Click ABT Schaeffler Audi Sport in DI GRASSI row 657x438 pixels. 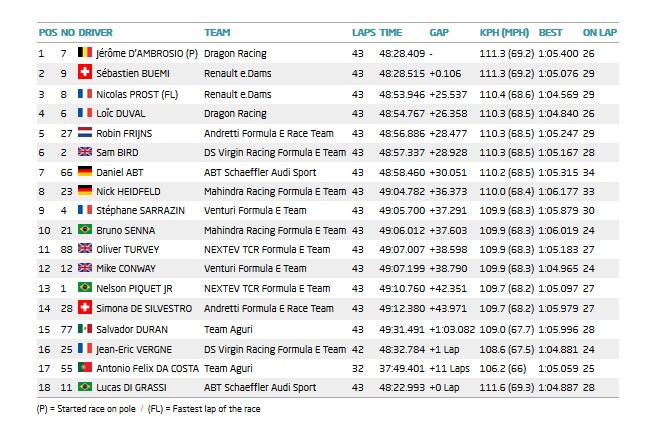(x=260, y=388)
